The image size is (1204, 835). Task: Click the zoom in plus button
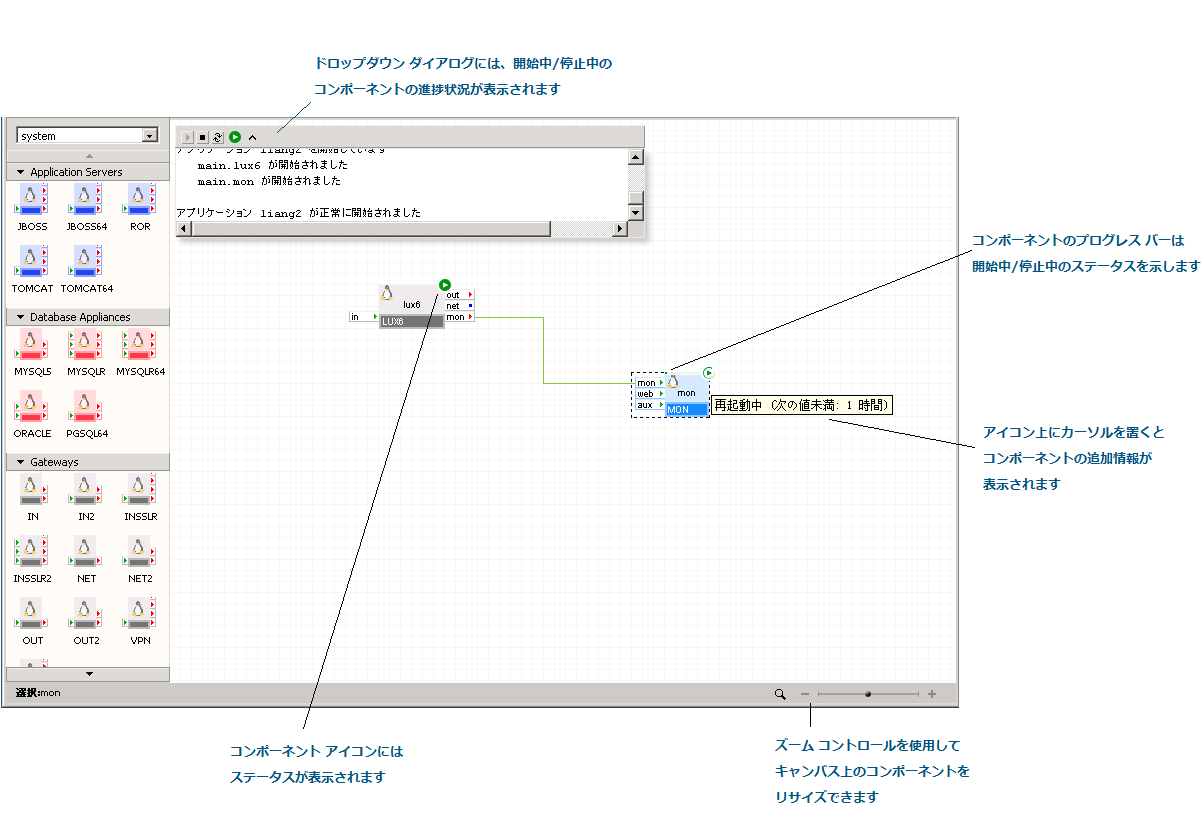932,693
